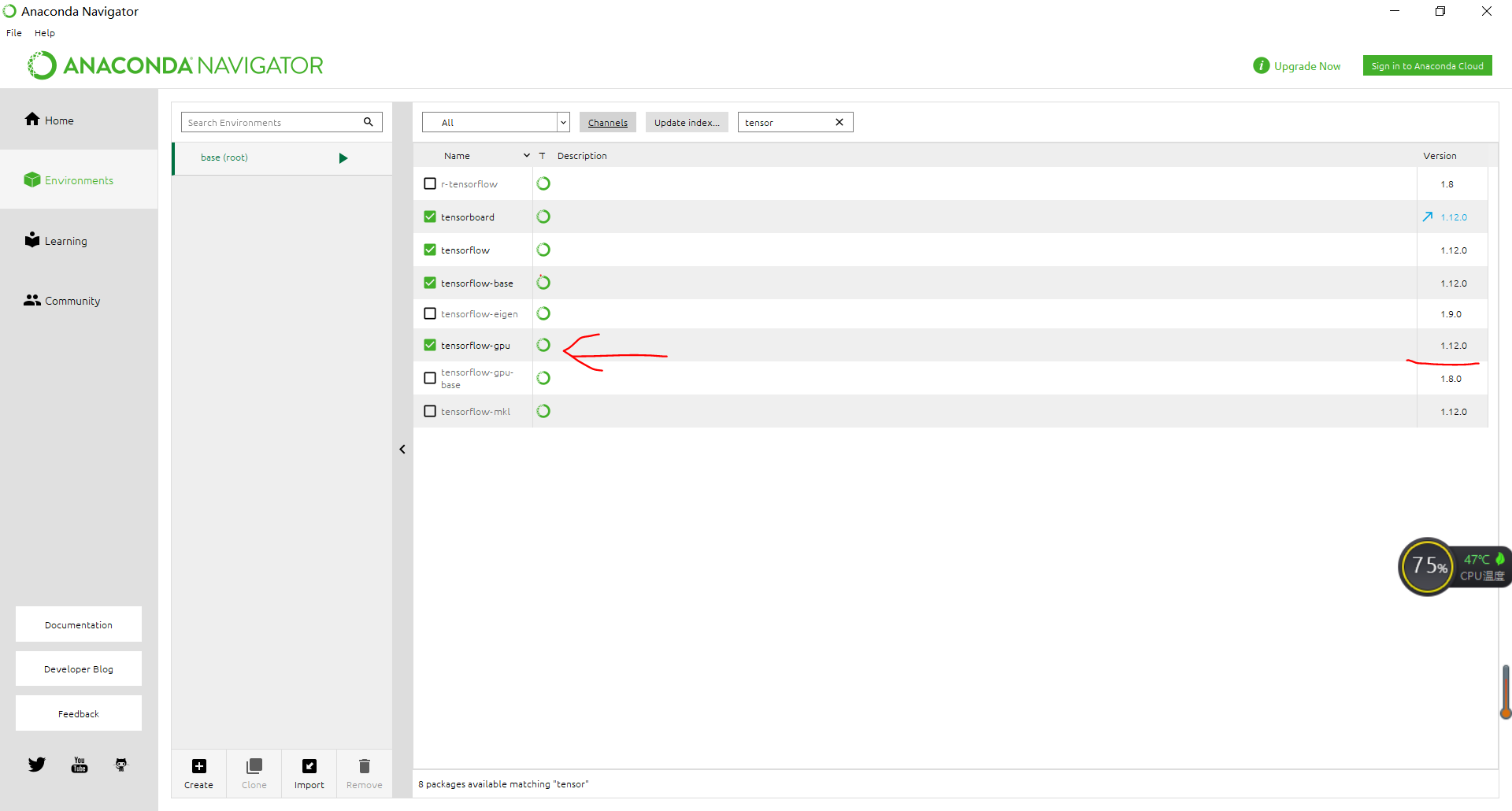Collapse the environments panel chevron

coord(402,449)
